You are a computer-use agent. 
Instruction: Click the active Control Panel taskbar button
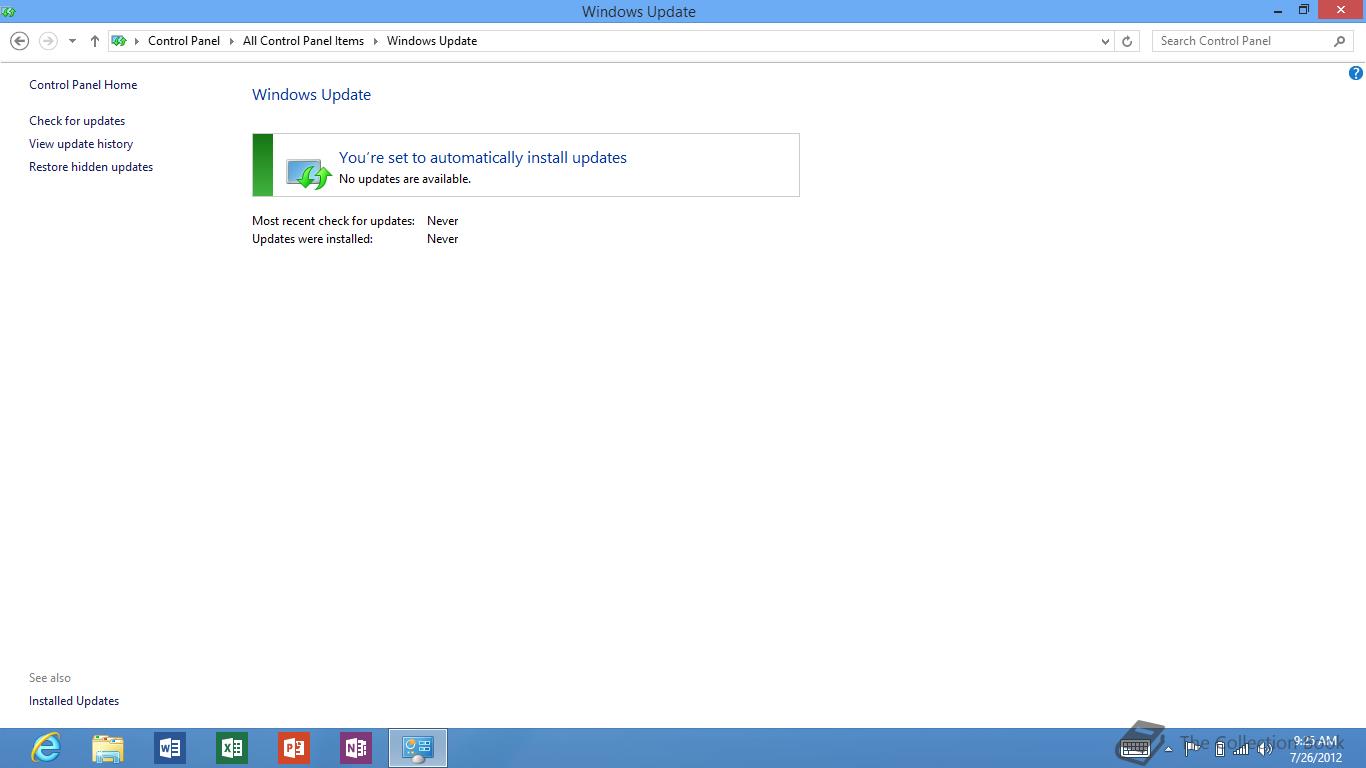[x=418, y=748]
